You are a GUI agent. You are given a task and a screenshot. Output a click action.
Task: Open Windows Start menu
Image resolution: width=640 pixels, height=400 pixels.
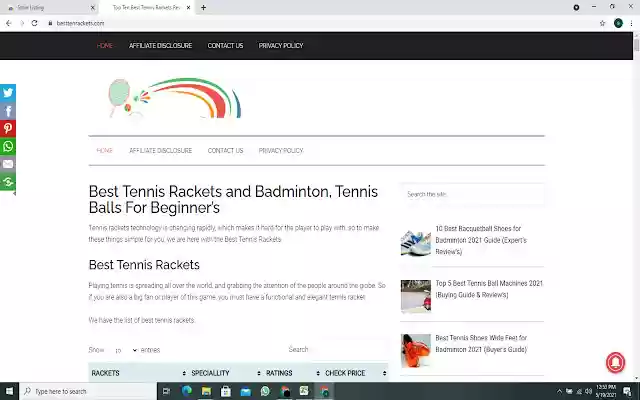tap(9, 391)
